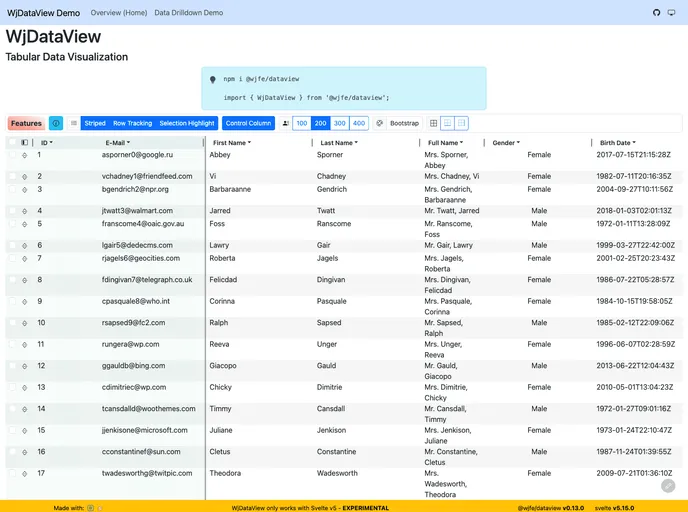The width and height of the screenshot is (688, 512).
Task: Click the Svelte logo in footer
Action: (100, 508)
